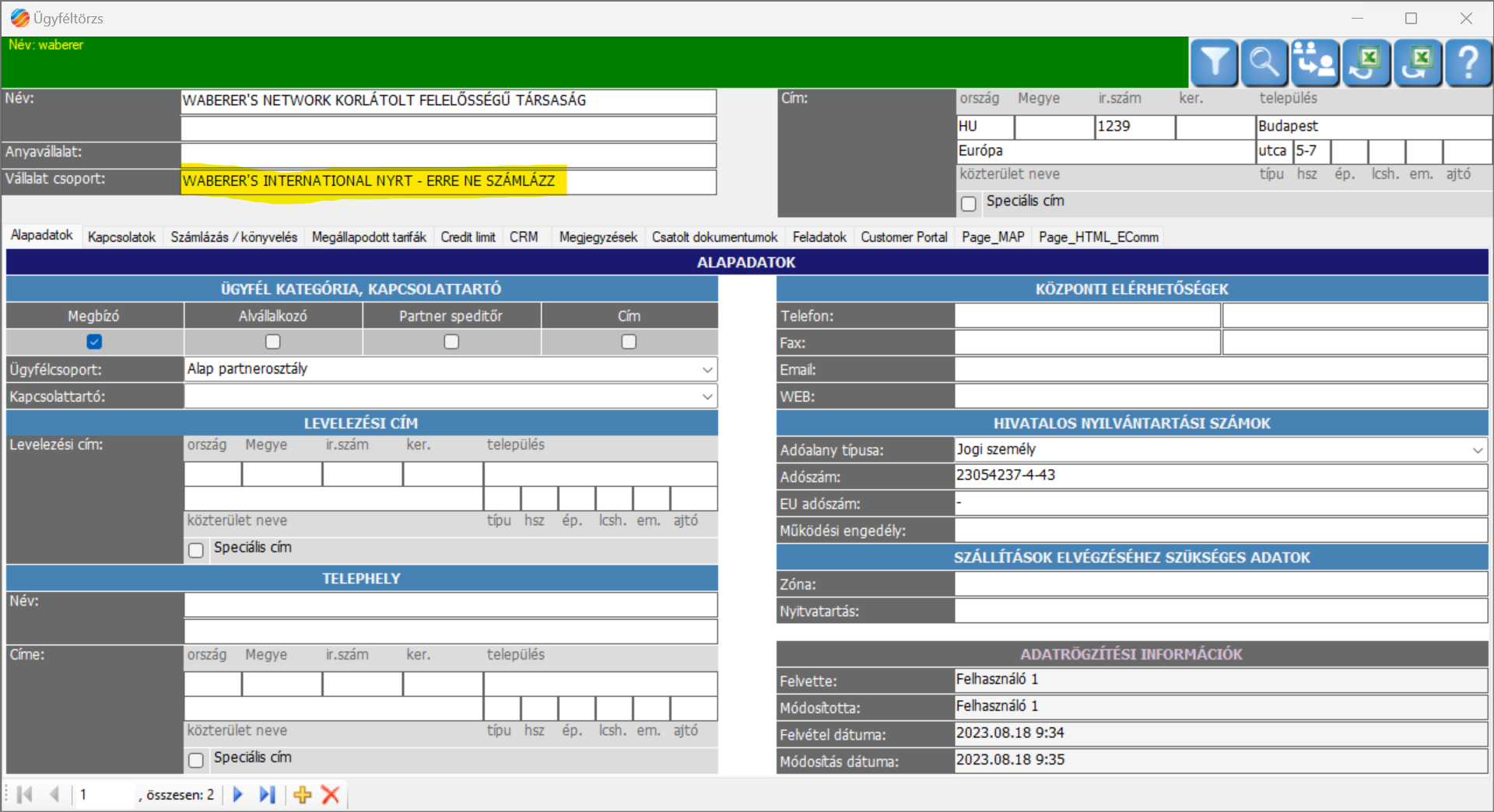
Task: Open the Page_HTML_EComm tab
Action: (1098, 236)
